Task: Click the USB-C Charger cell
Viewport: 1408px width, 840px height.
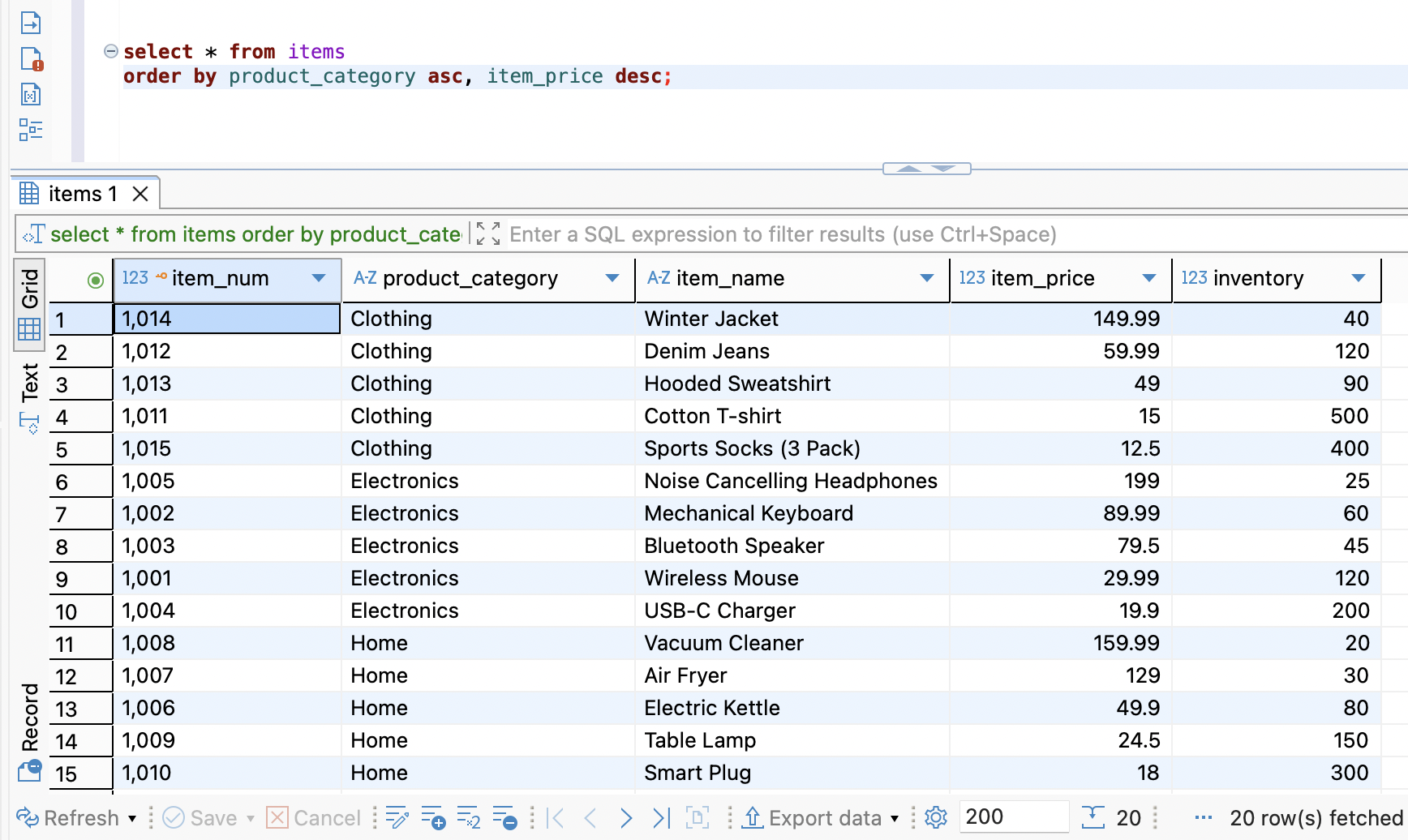Action: (792, 611)
